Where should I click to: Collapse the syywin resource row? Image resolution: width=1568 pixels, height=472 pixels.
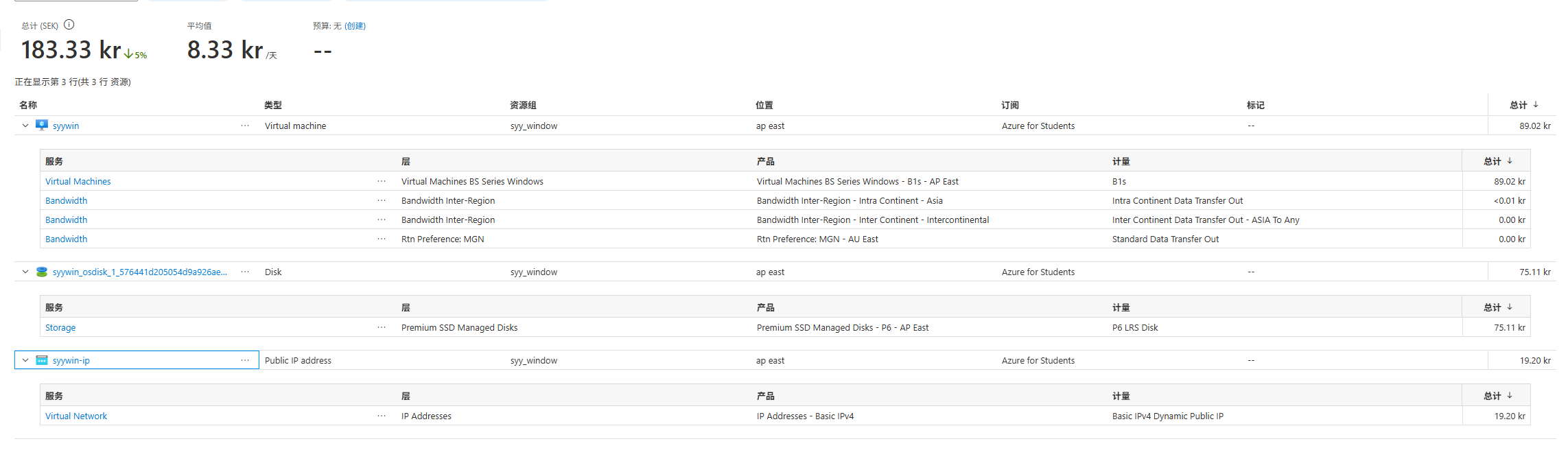(25, 126)
